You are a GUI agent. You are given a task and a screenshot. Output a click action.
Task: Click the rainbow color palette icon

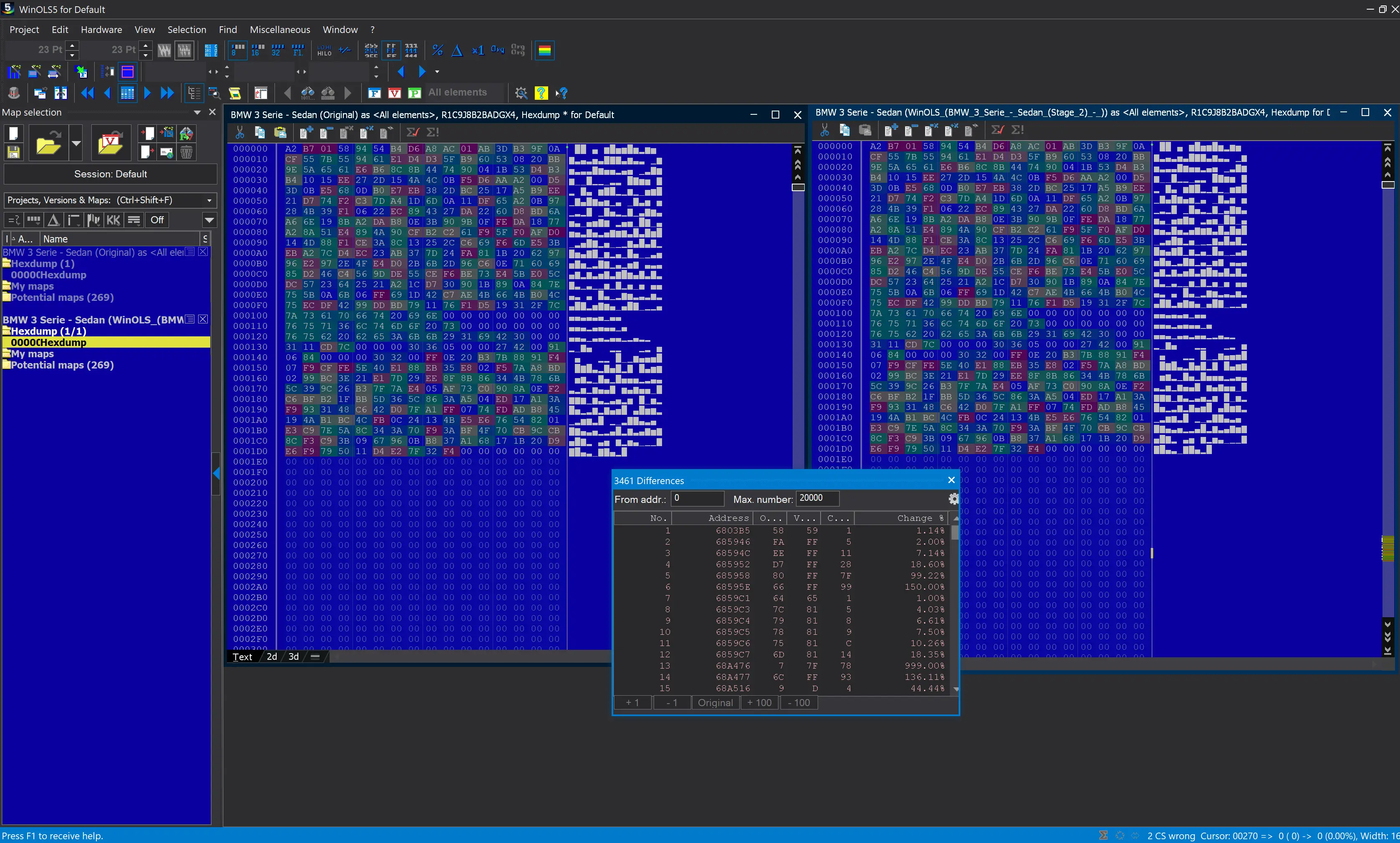[544, 50]
